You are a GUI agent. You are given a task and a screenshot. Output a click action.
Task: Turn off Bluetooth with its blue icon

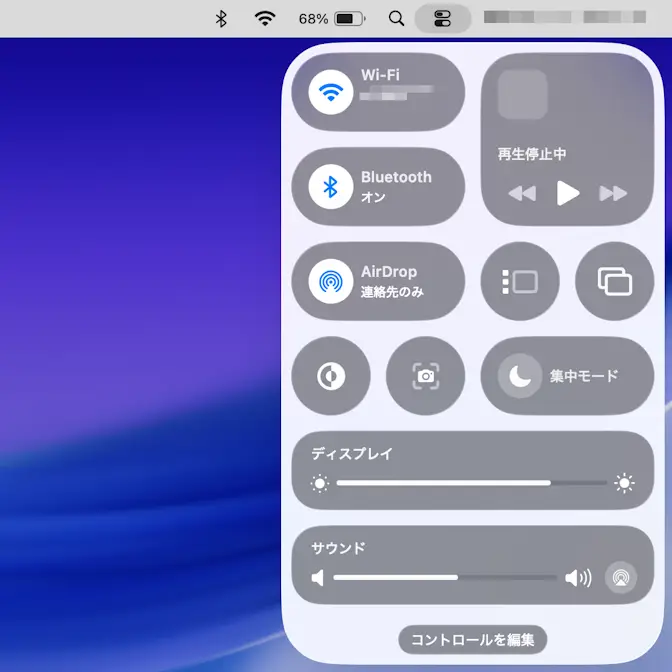(330, 187)
